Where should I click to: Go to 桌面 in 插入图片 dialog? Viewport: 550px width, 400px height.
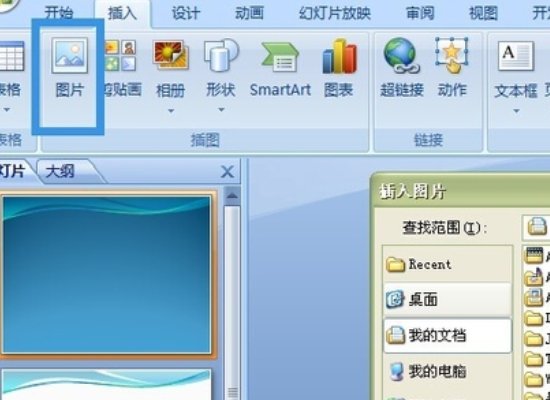coord(447,300)
